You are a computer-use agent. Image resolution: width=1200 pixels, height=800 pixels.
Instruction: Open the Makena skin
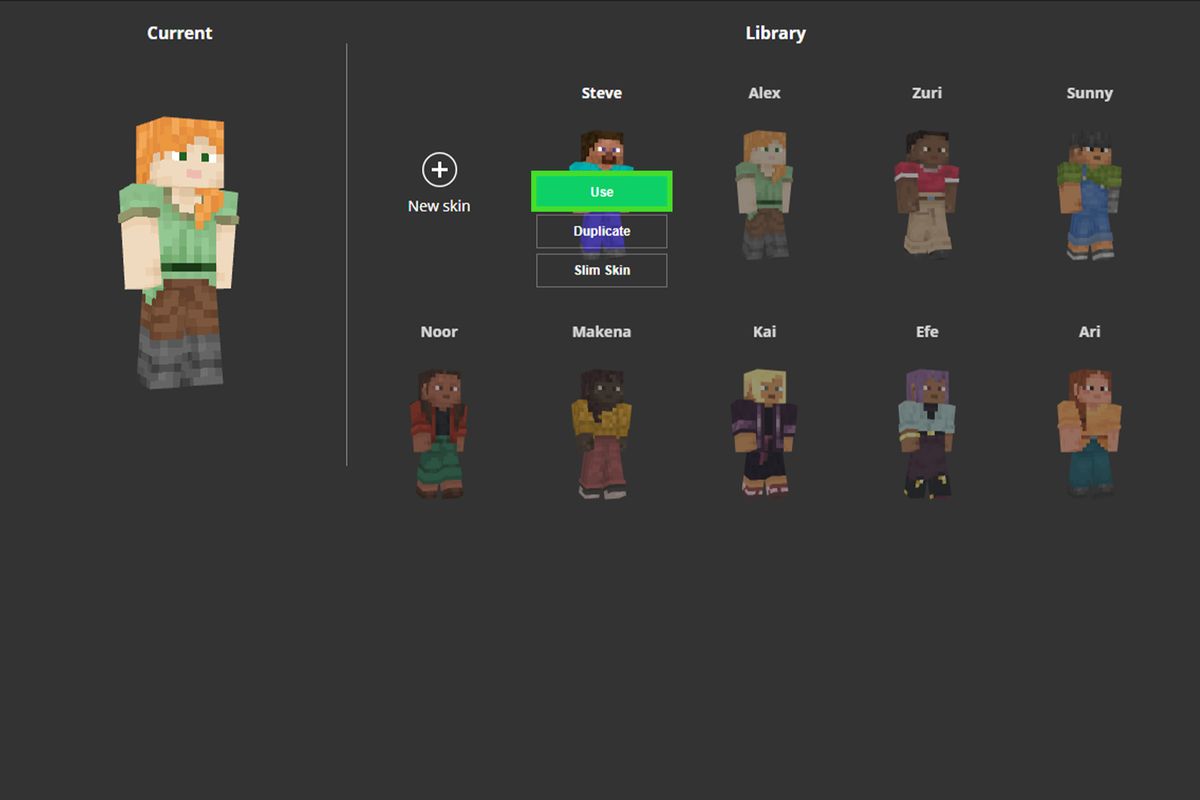601,430
